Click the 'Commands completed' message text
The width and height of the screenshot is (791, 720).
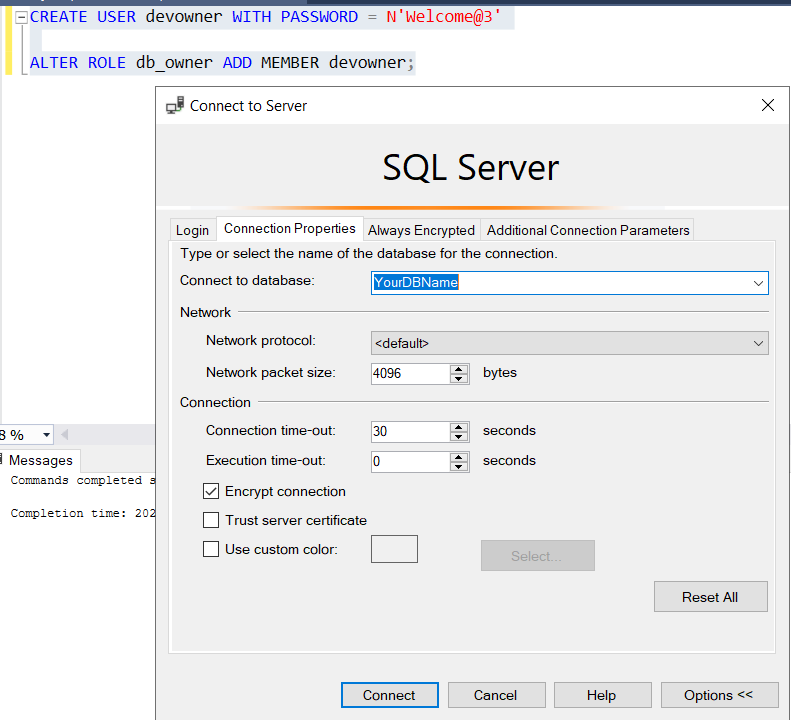pos(83,480)
